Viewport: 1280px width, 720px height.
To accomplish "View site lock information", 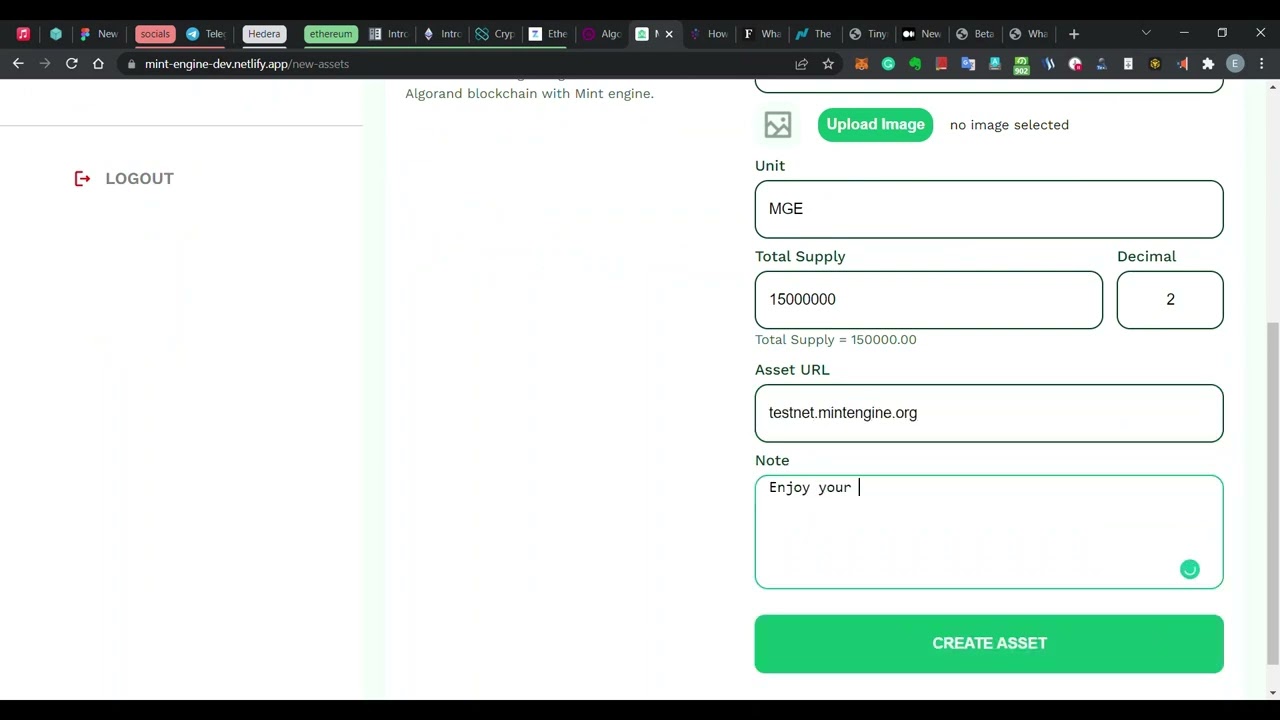I will pyautogui.click(x=131, y=64).
